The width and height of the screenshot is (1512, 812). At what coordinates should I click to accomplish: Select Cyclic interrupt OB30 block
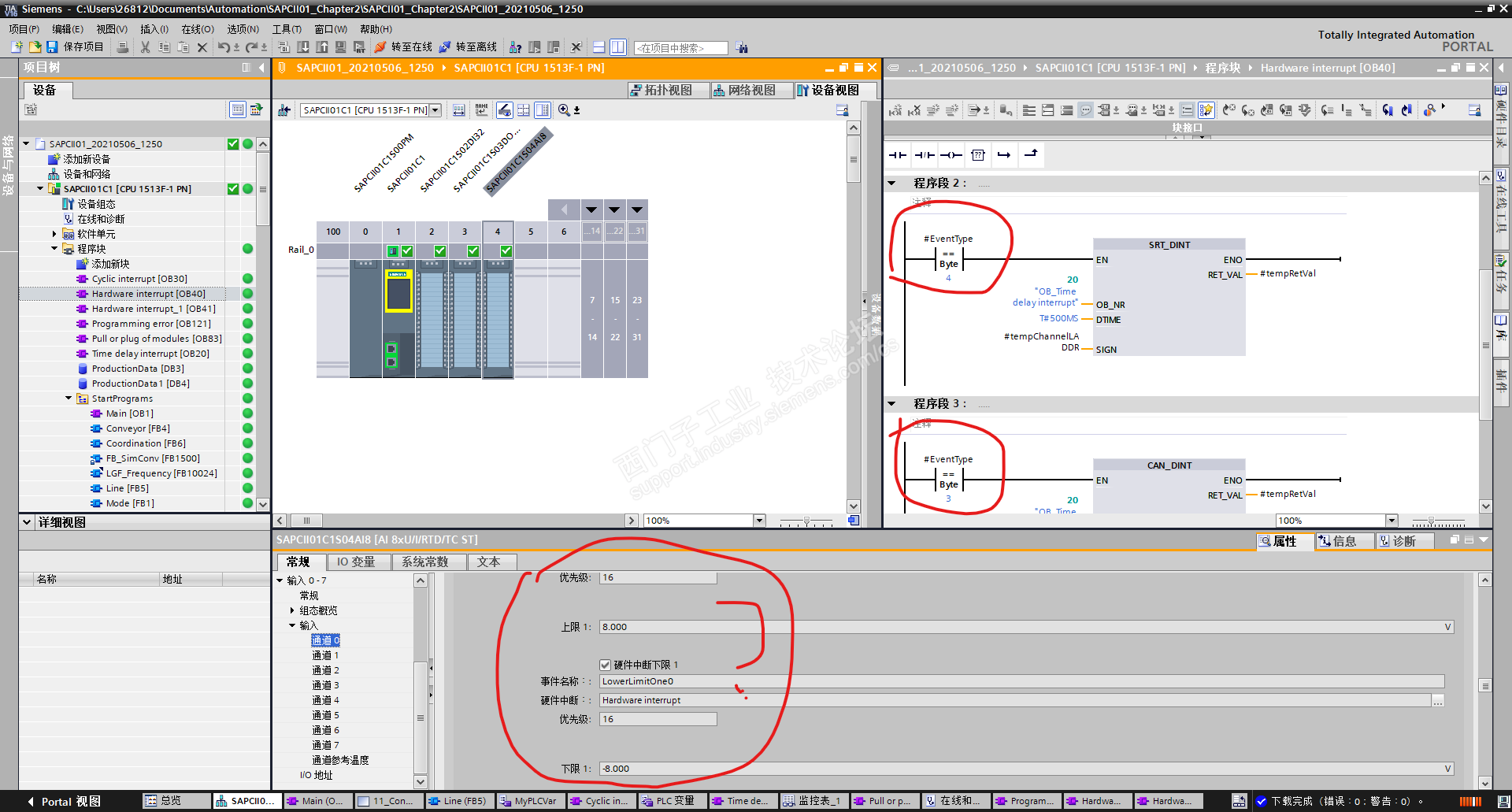139,279
